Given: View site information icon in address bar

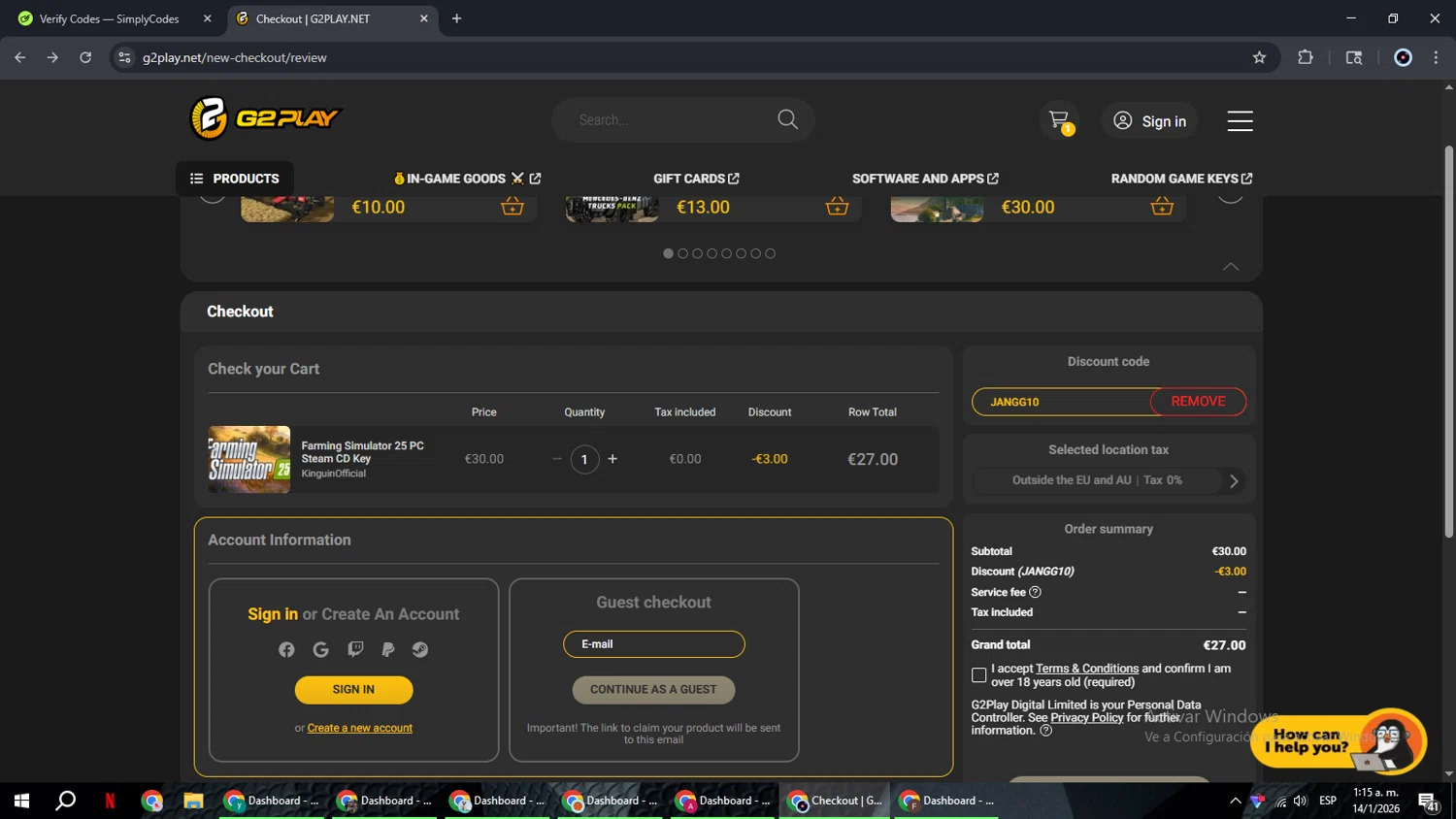Looking at the screenshot, I should 124,57.
